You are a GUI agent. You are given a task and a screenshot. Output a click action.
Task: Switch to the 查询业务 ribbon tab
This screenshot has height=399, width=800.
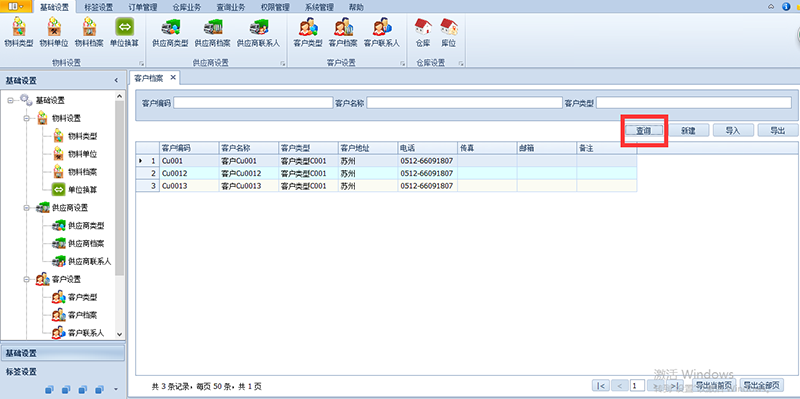(231, 7)
